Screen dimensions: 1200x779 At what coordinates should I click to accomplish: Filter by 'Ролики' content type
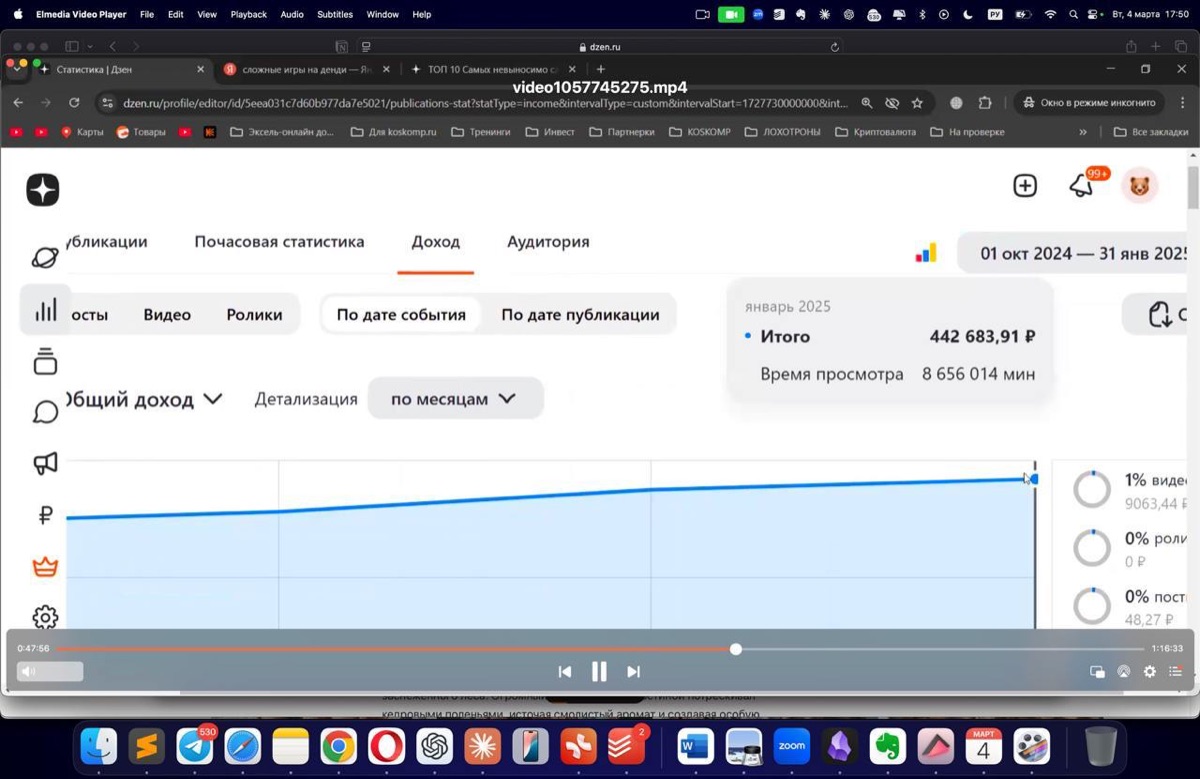254,314
